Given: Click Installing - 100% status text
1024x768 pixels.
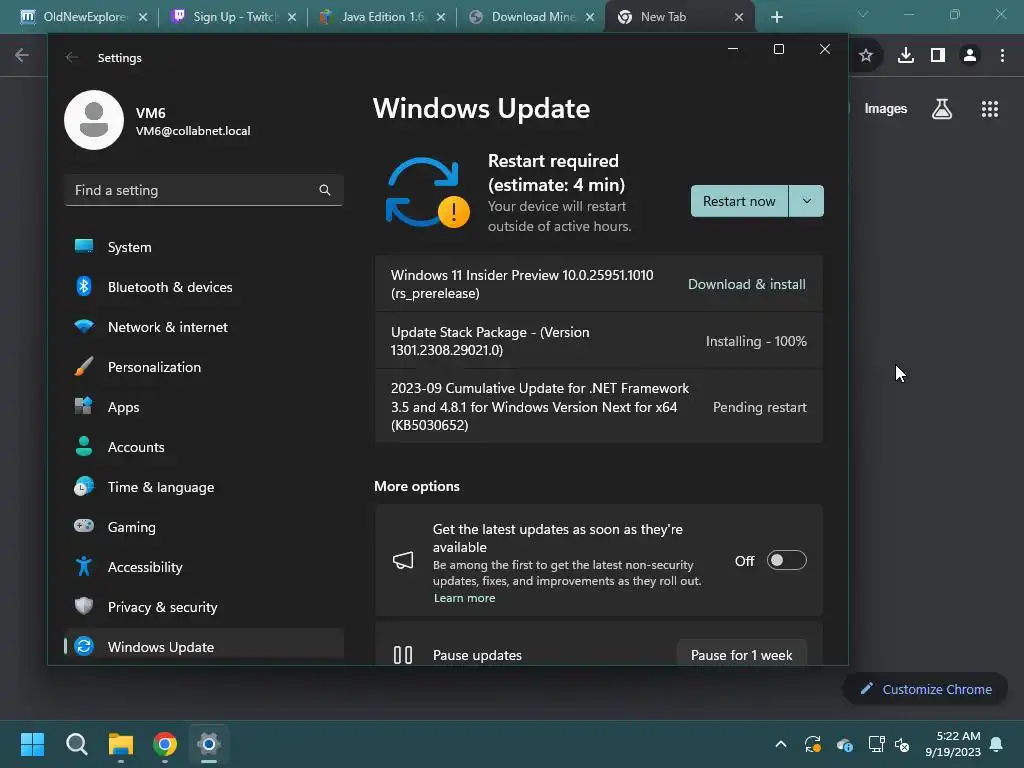Looking at the screenshot, I should (756, 341).
